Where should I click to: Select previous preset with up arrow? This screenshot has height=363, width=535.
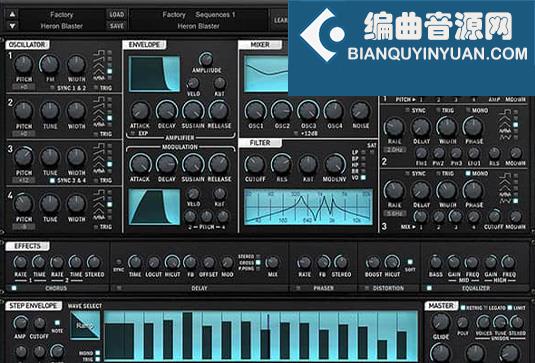[x=12, y=14]
